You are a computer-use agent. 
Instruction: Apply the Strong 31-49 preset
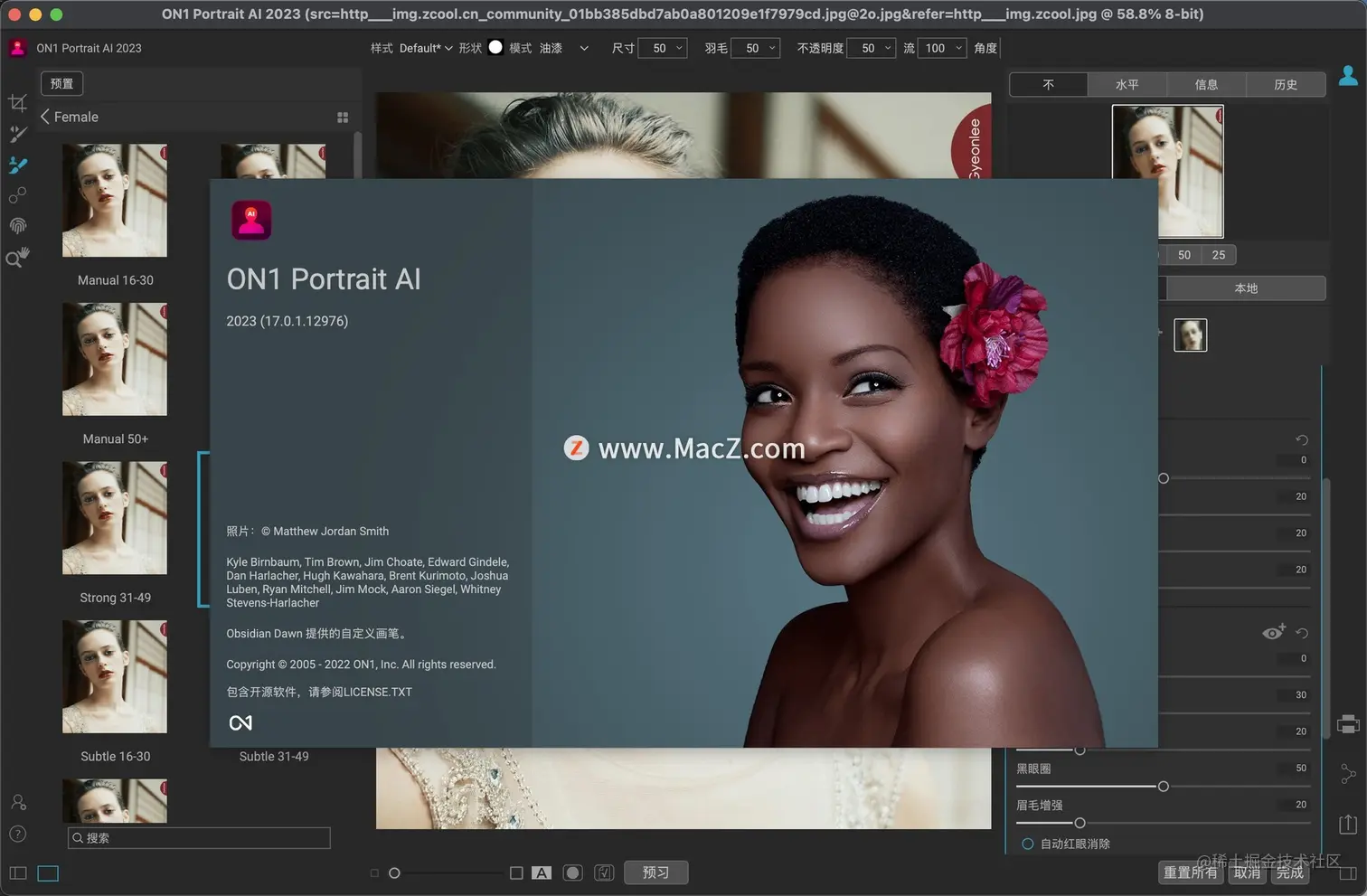coord(115,518)
